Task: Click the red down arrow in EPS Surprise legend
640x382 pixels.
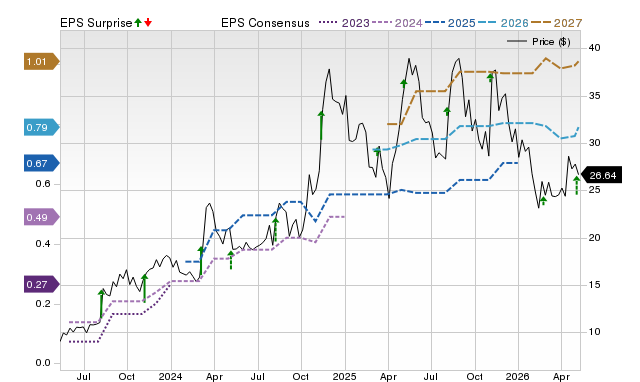Action: pos(148,23)
